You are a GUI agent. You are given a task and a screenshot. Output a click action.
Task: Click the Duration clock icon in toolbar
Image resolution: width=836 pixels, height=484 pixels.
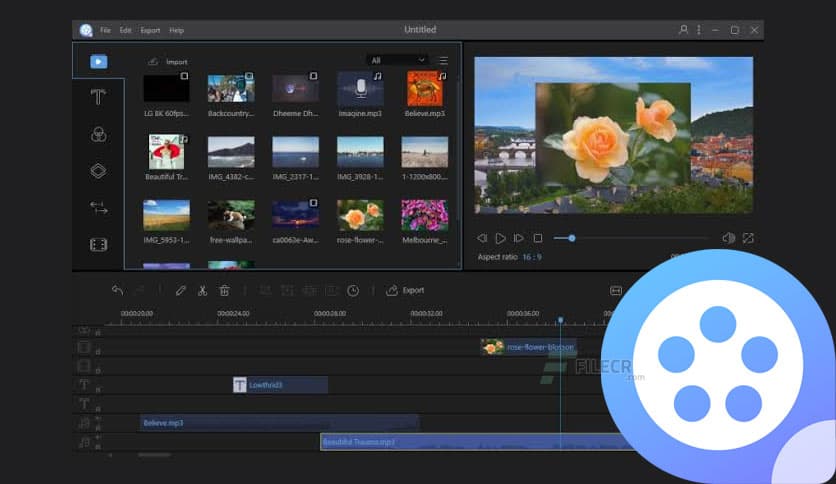pos(353,291)
